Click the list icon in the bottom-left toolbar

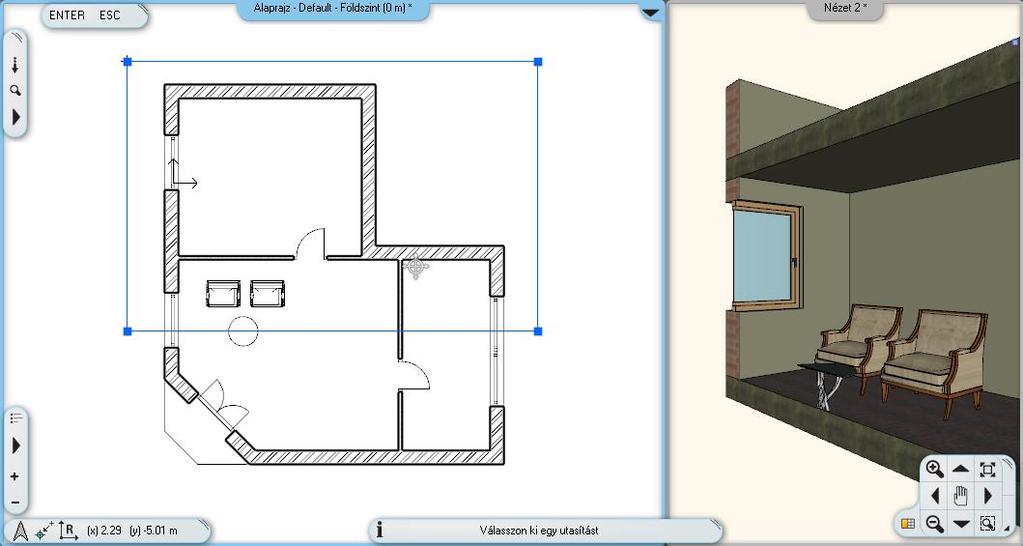[x=15, y=418]
